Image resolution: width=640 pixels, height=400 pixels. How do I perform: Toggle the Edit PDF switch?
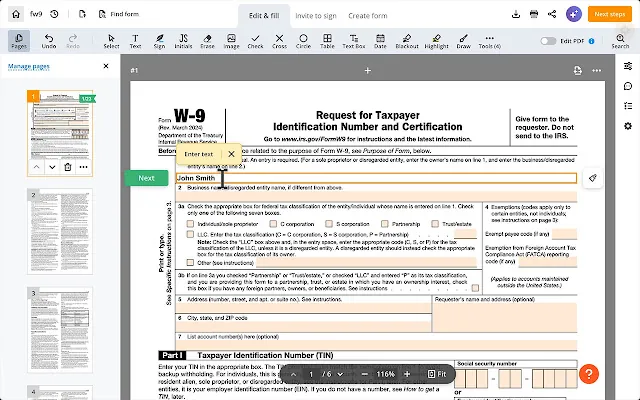[x=548, y=41]
